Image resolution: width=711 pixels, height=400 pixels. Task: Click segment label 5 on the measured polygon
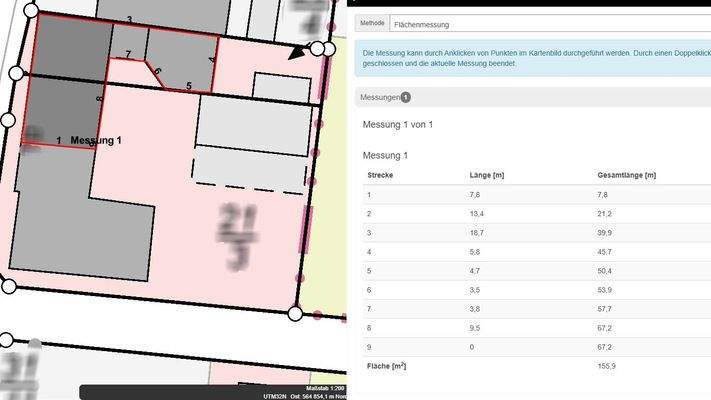pos(189,87)
